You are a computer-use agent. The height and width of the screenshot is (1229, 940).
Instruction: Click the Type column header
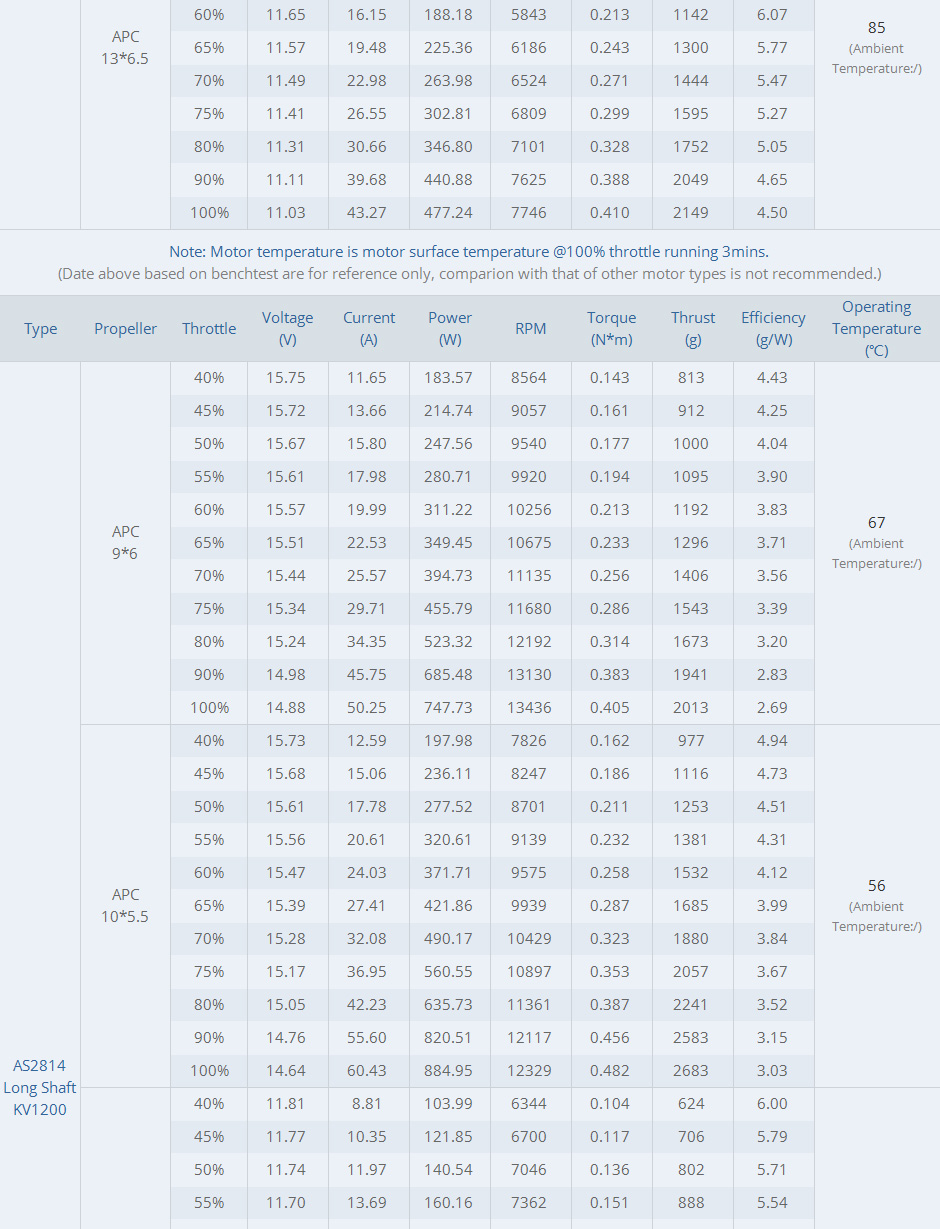coord(41,329)
